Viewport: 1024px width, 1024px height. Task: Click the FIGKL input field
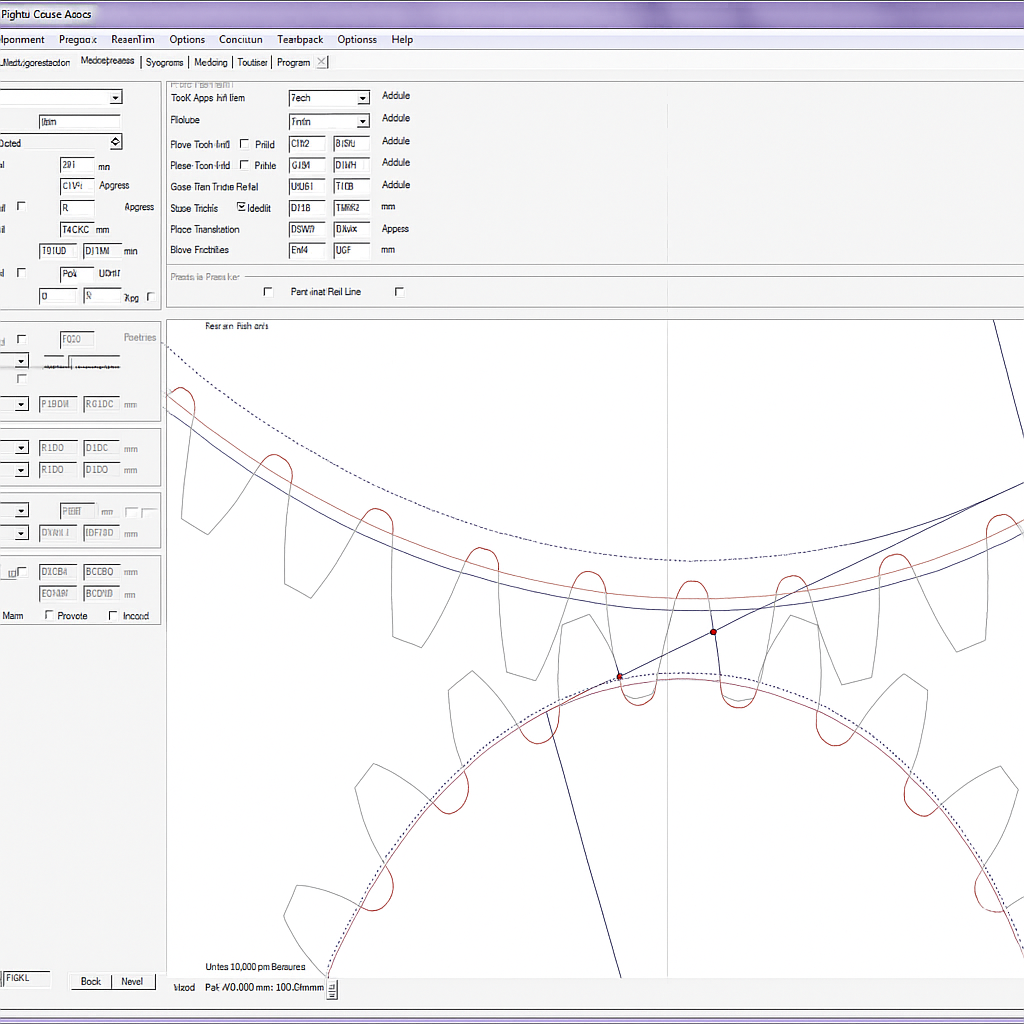tap(27, 978)
